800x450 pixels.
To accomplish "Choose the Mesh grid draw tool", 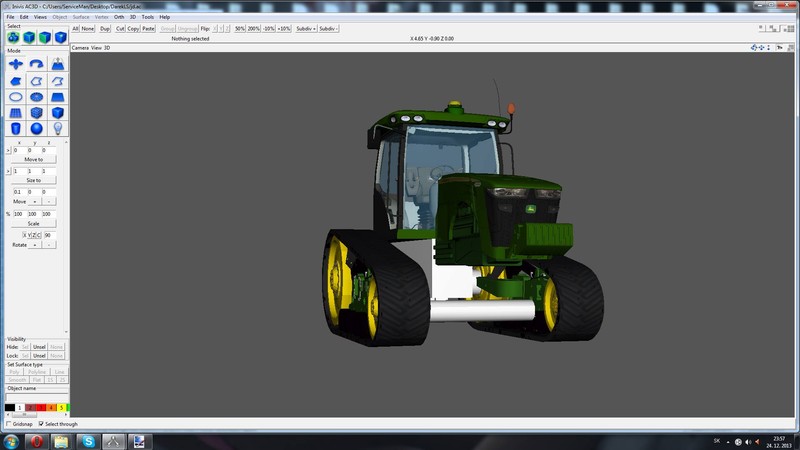I will (16, 112).
